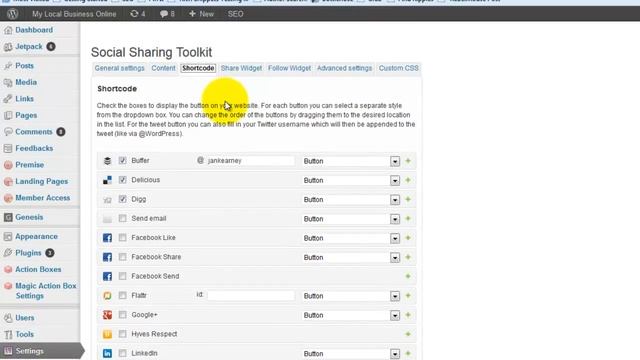The height and width of the screenshot is (360, 640).
Task: Click the Google+ row icon
Action: [x=107, y=315]
